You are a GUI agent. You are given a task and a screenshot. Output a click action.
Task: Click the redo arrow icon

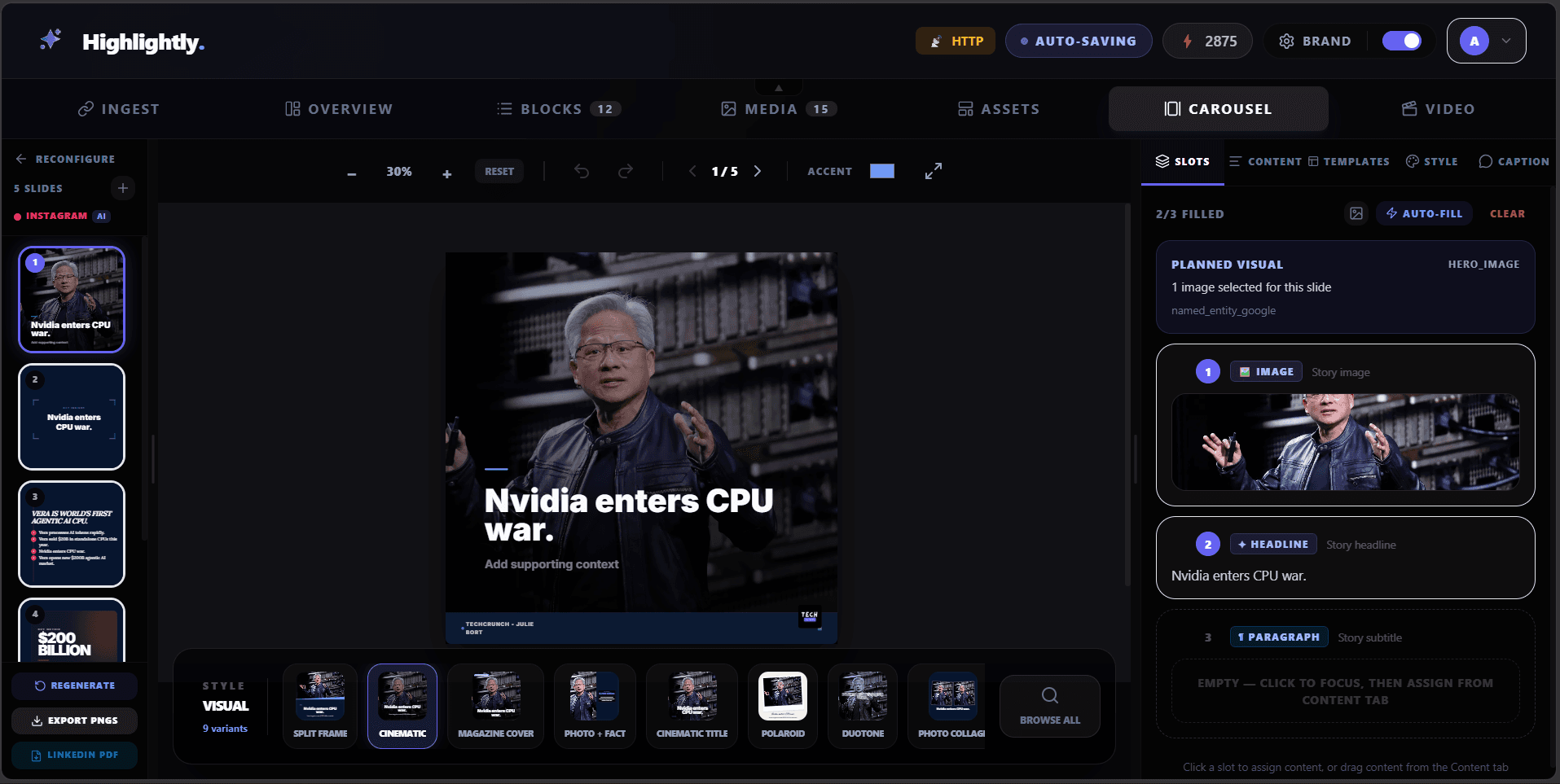point(626,171)
